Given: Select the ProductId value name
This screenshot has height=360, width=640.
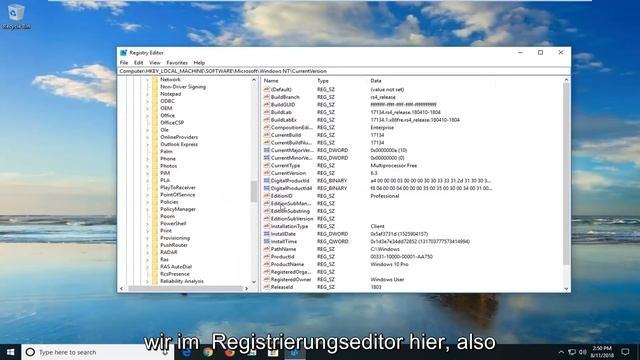Looking at the screenshot, I should click(x=282, y=257).
